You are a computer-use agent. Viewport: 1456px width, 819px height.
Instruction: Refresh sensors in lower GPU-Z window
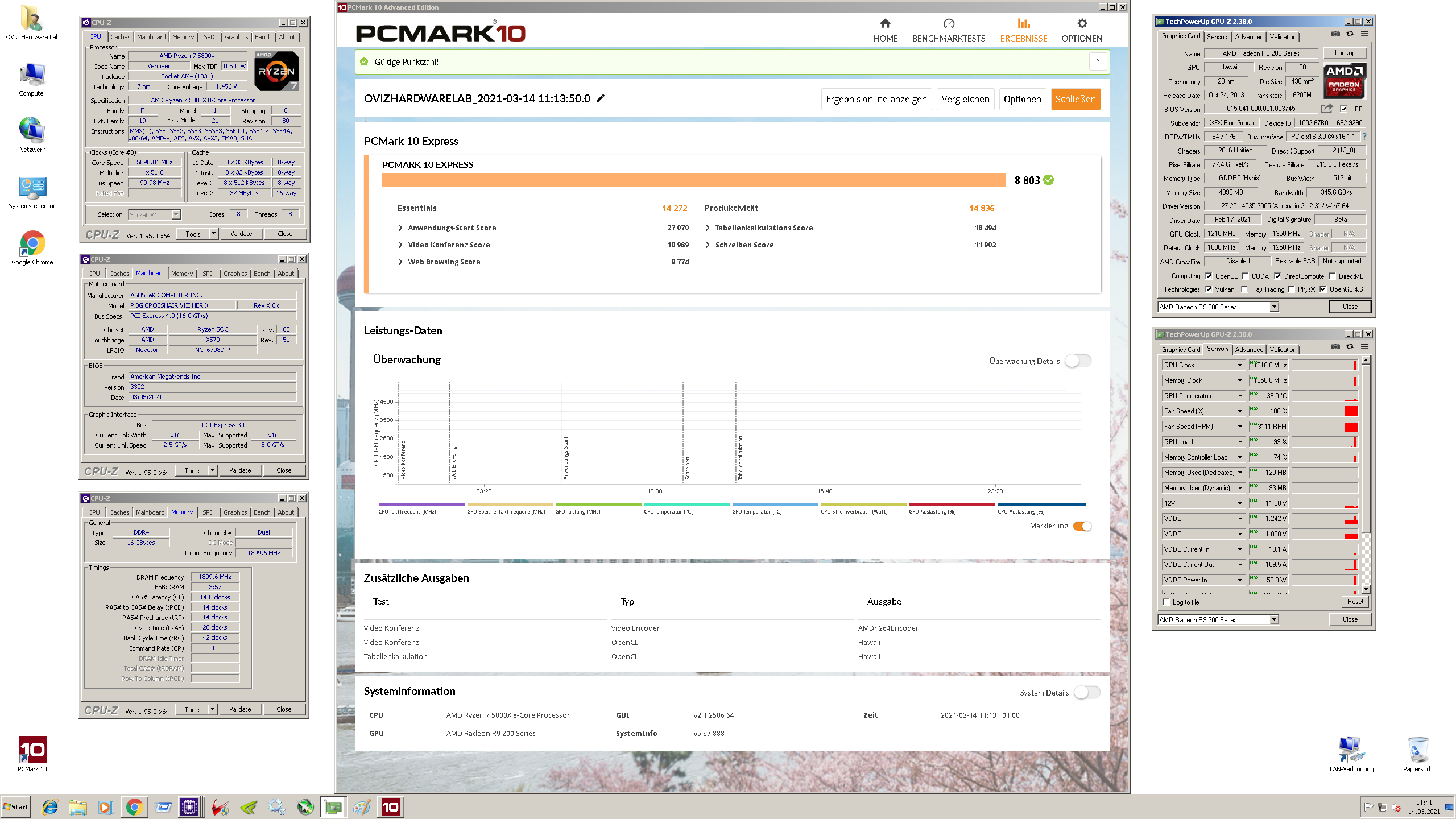1350,347
